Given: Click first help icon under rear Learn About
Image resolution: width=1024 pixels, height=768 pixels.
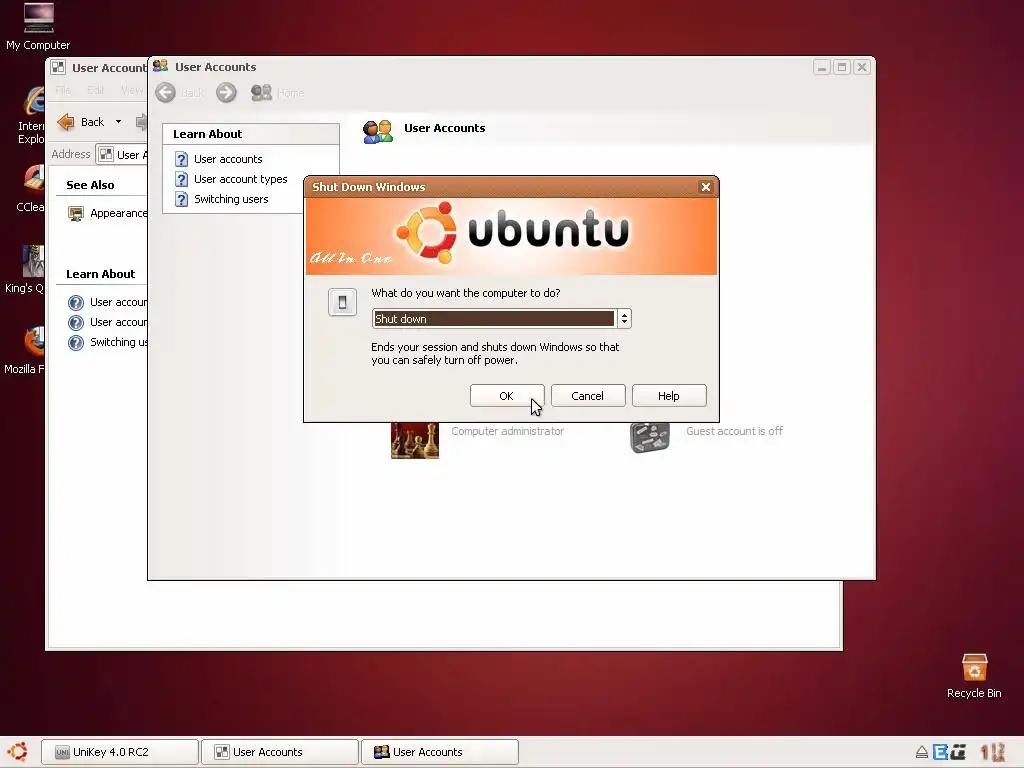Looking at the screenshot, I should click(76, 302).
